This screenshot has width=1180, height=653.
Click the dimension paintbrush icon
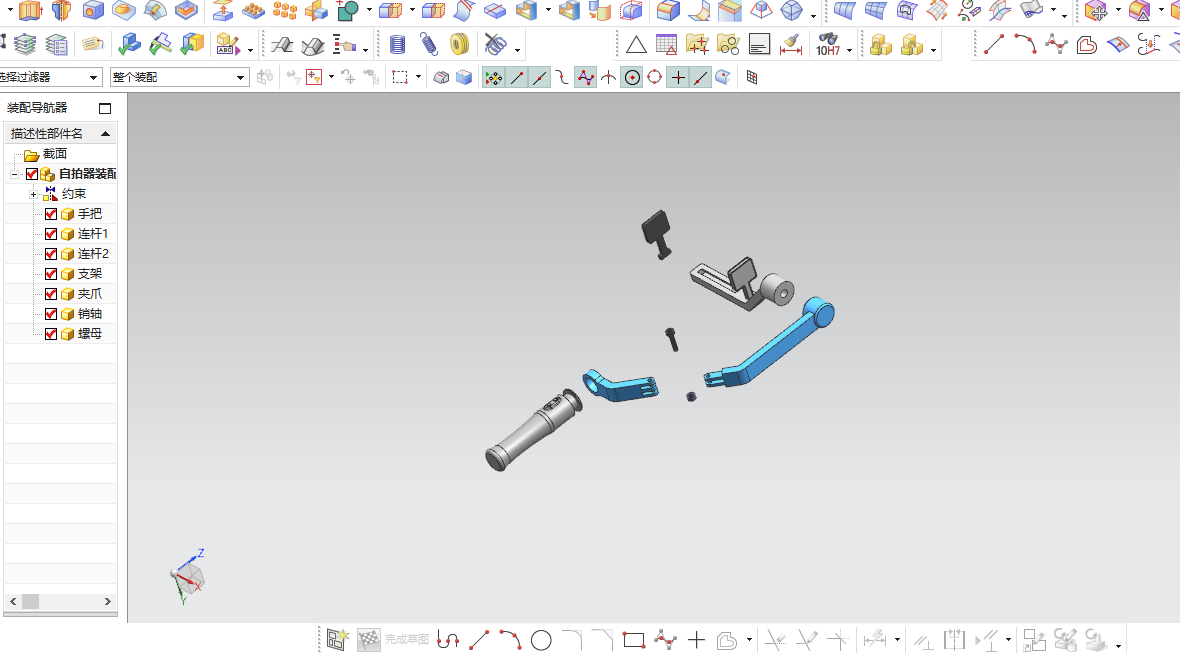click(790, 45)
